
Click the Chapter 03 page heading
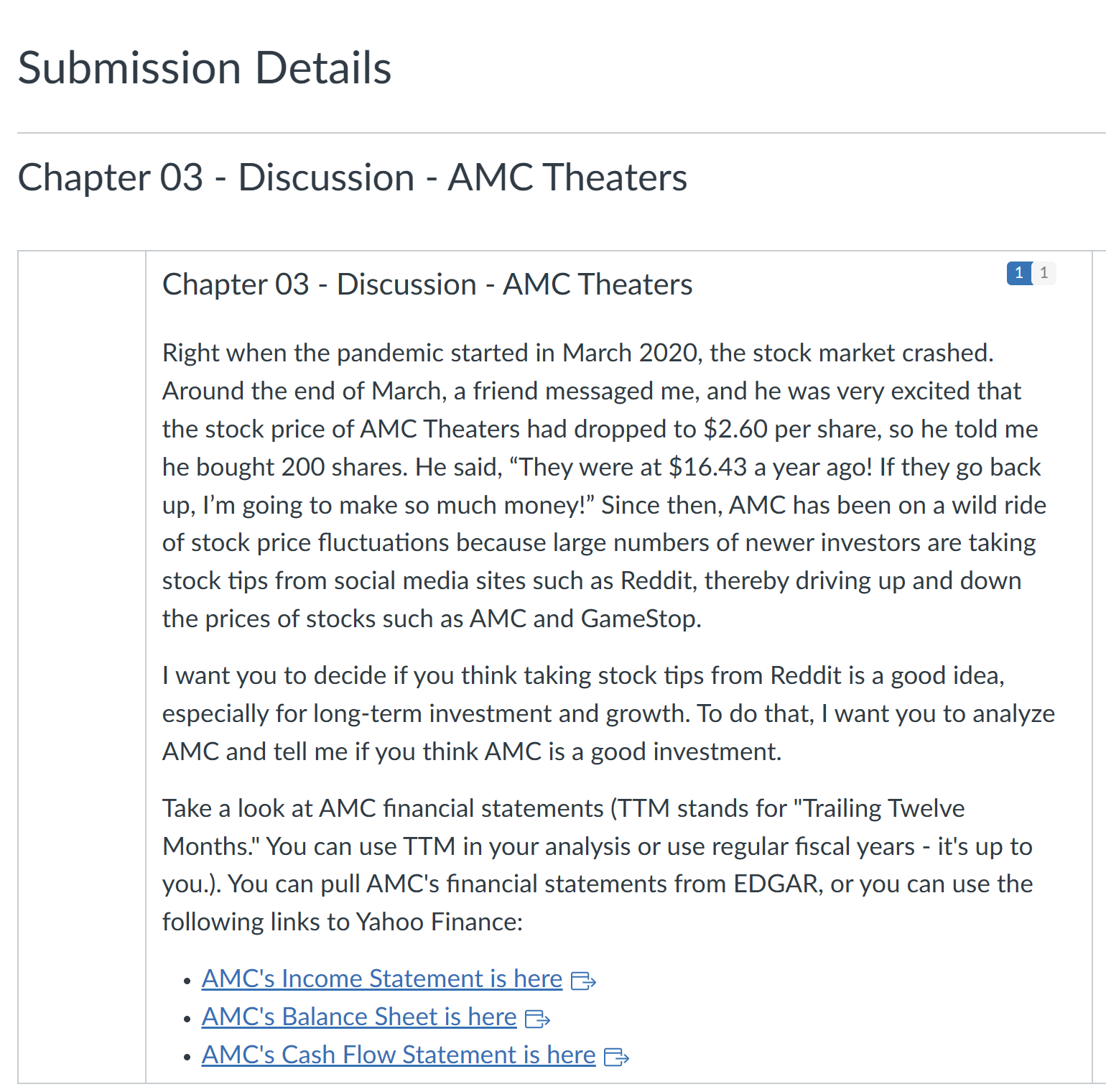point(353,177)
